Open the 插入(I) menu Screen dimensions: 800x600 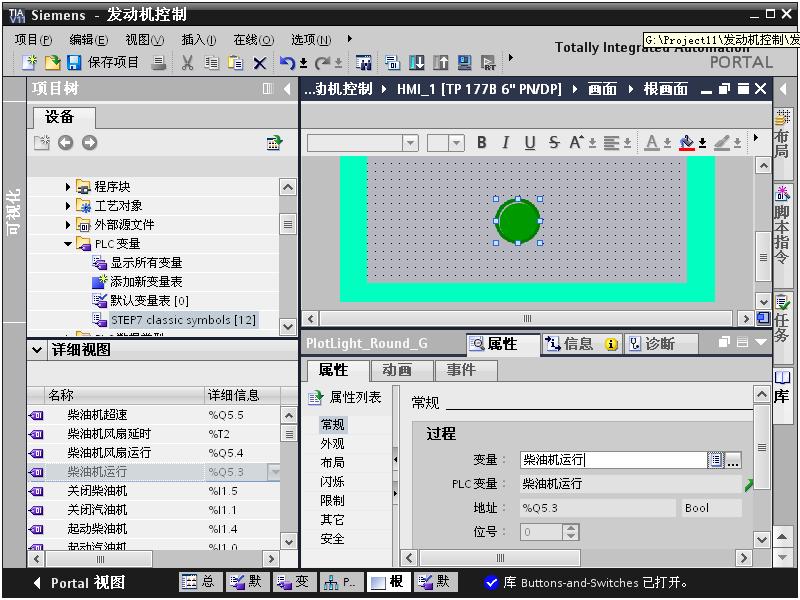point(198,39)
